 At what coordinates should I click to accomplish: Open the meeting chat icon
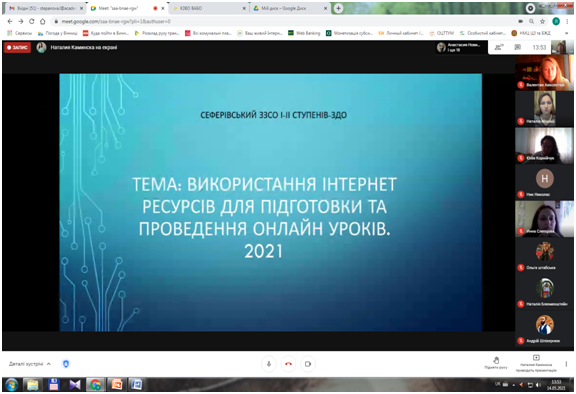click(x=518, y=47)
